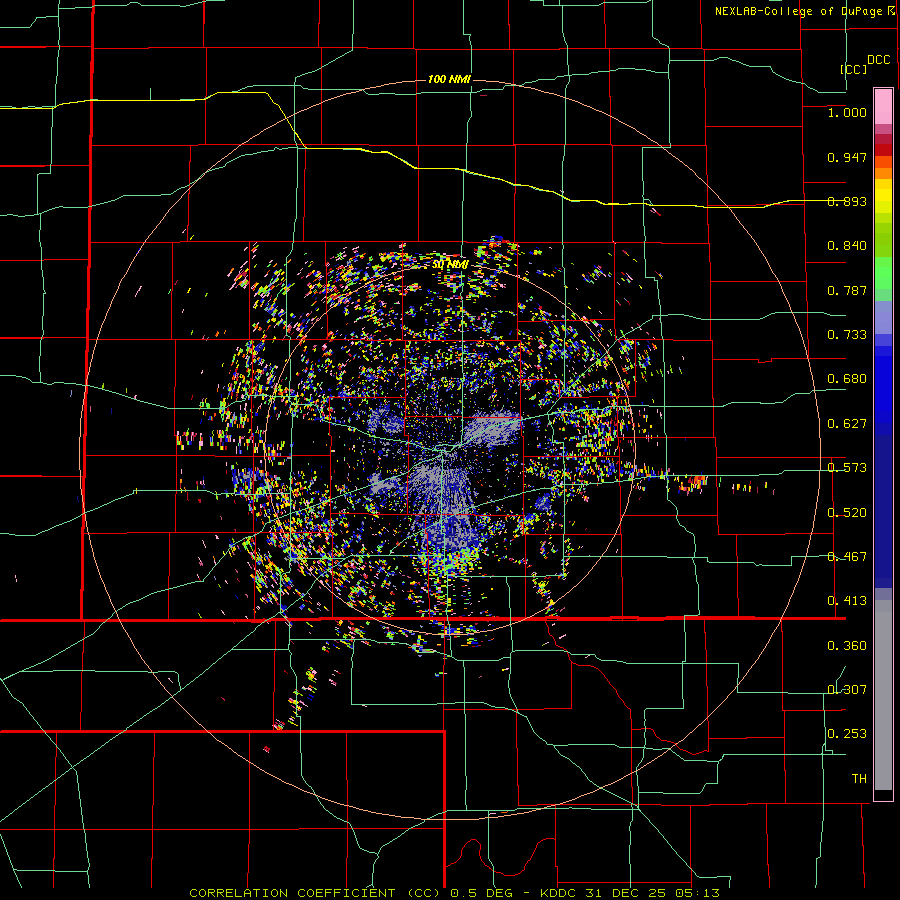Image resolution: width=900 pixels, height=900 pixels.
Task: Click the 0.307 scale value
Action: point(847,690)
